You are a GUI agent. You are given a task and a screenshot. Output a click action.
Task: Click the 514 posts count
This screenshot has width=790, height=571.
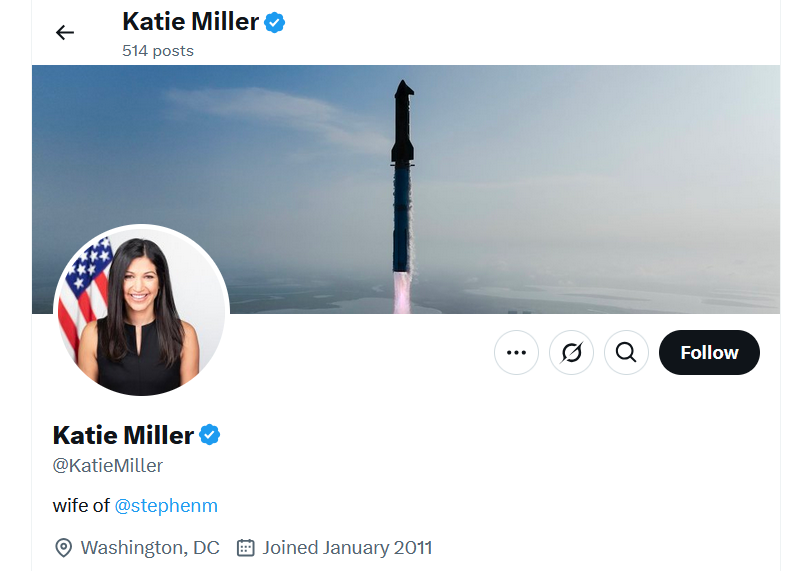(158, 51)
